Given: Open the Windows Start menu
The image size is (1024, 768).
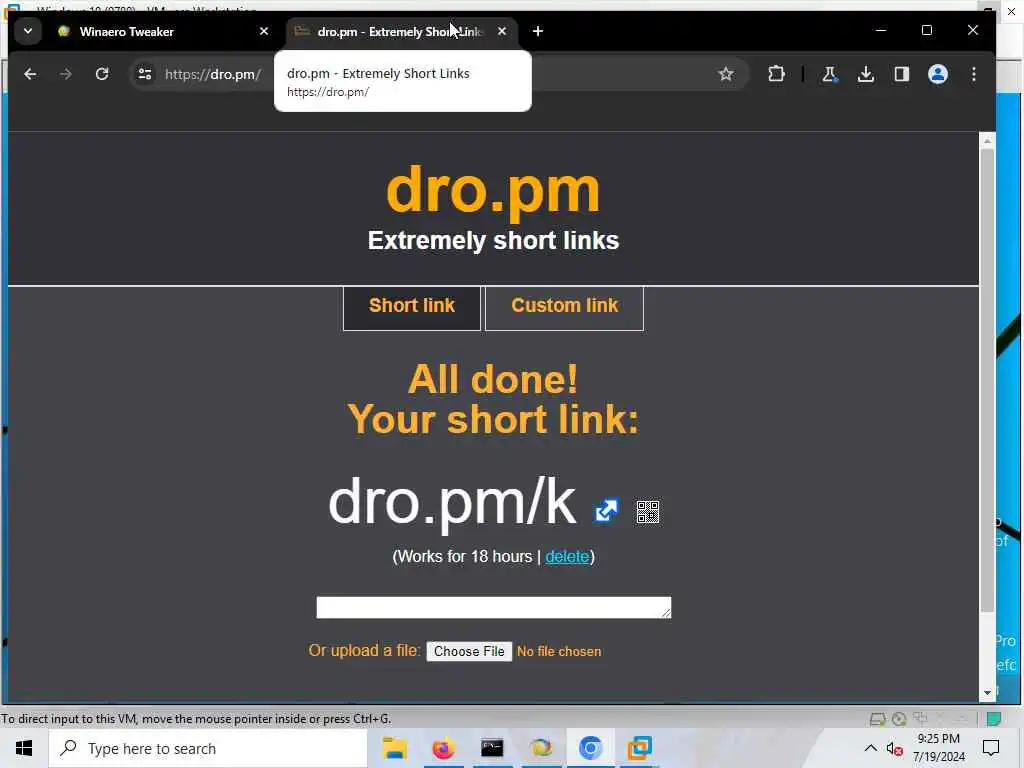Looking at the screenshot, I should click(x=24, y=748).
